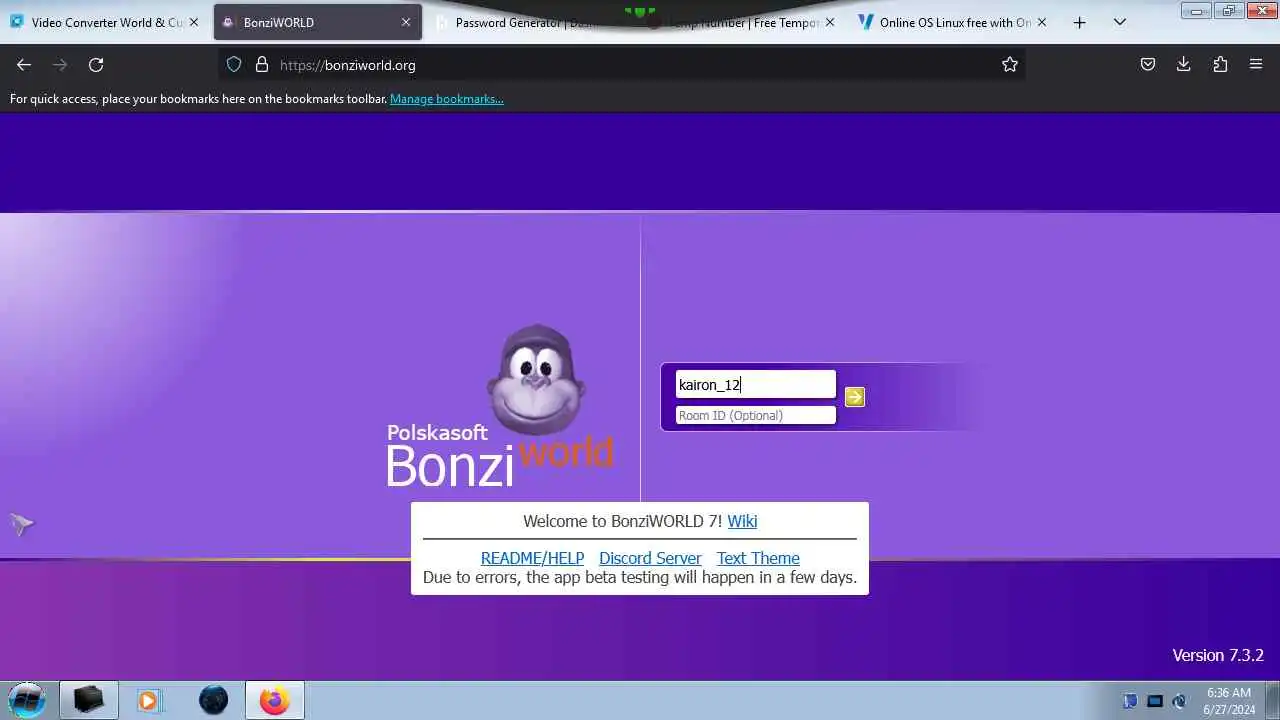Open the Wiki link
Viewport: 1280px width, 720px height.
742,521
